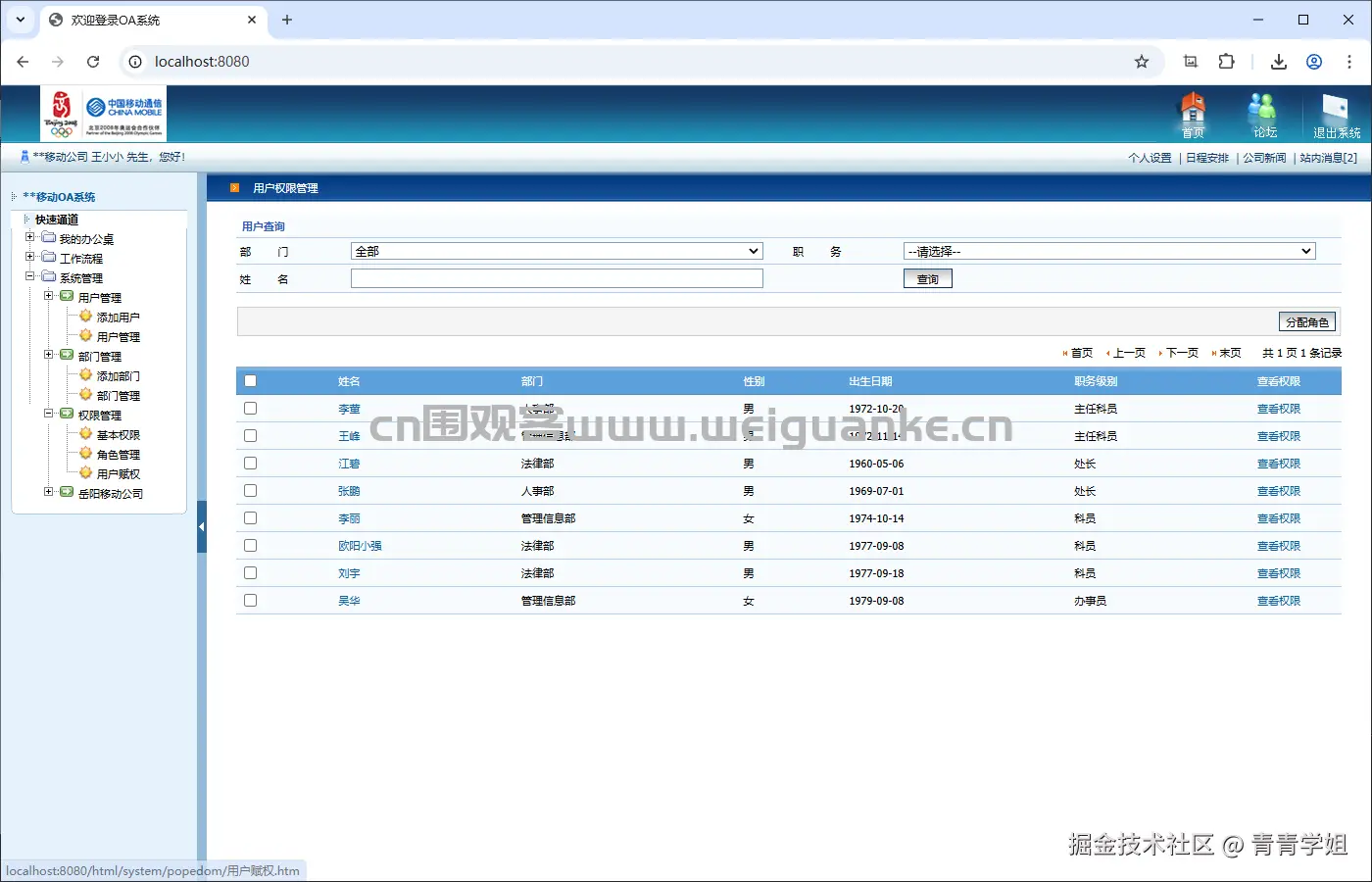1372x882 pixels.
Task: Check the box for user 张鹏
Action: [250, 491]
